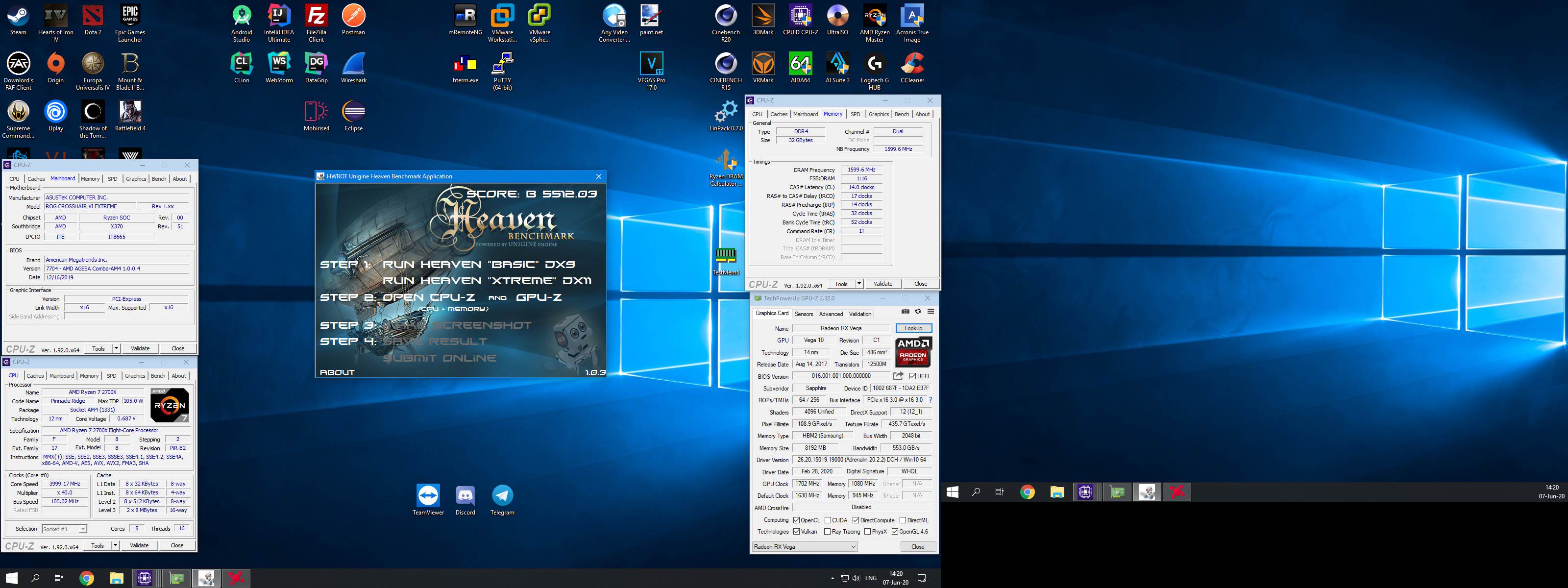Open the Discord desktop icon
The width and height of the screenshot is (1568, 588).
pos(465,500)
